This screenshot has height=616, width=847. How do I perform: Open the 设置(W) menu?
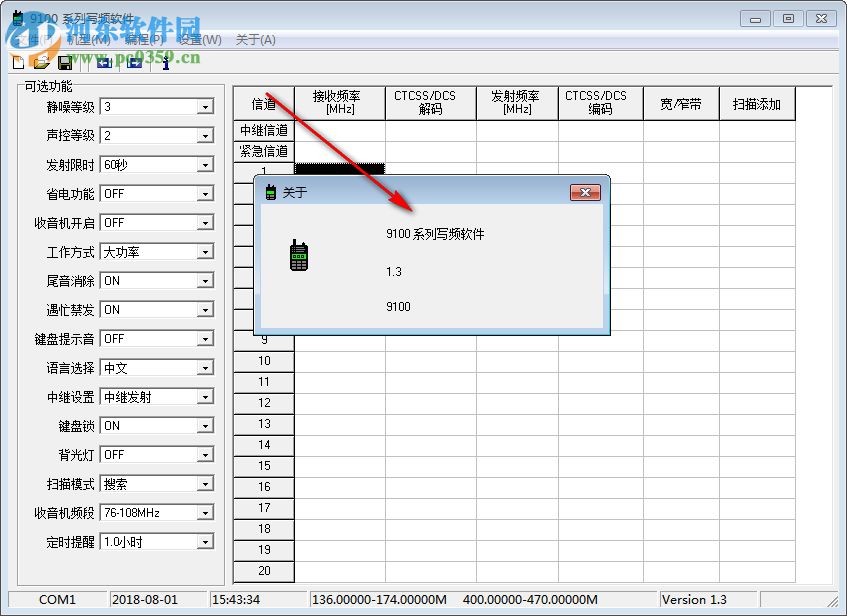click(x=199, y=39)
